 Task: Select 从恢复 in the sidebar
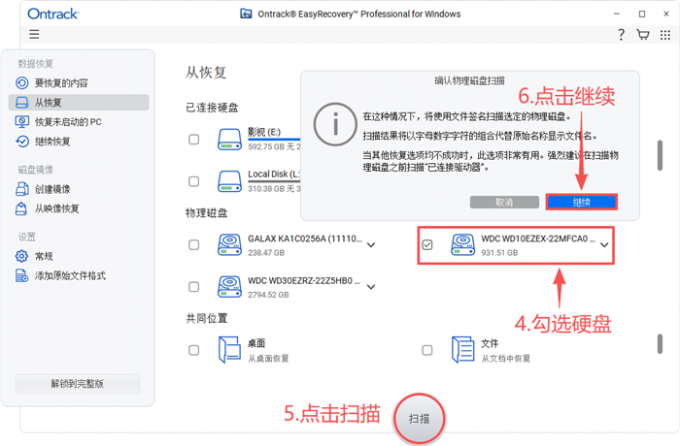tap(78, 102)
